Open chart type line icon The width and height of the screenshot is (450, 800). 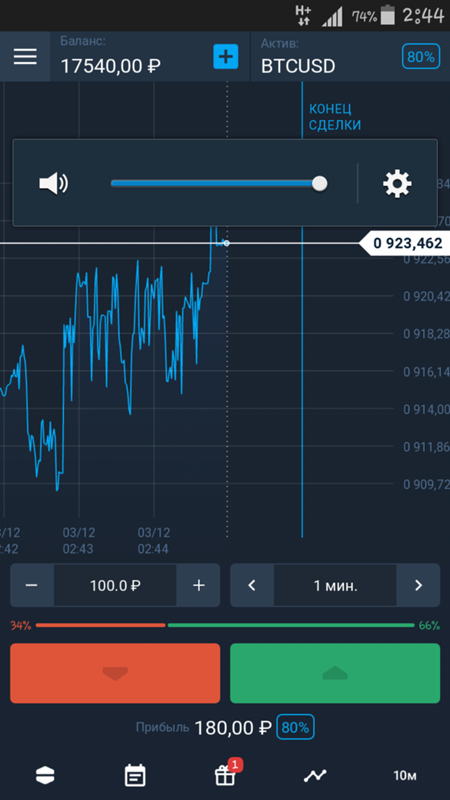pyautogui.click(x=315, y=776)
